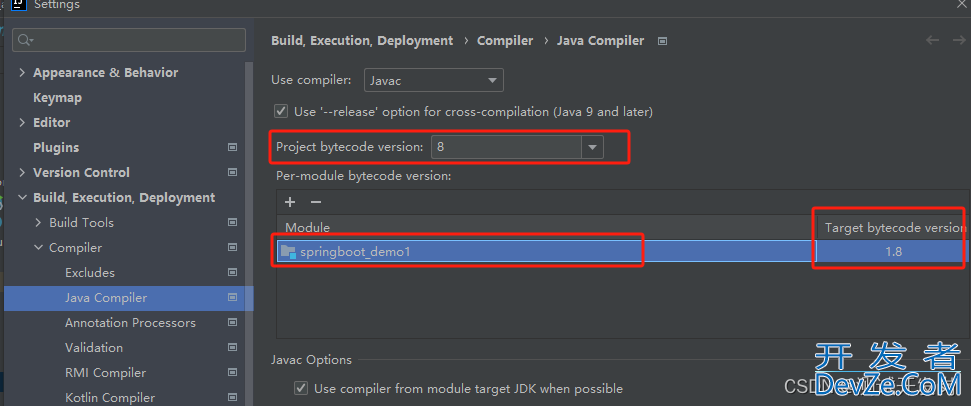971x406 pixels.
Task: Toggle Use compiler from module target JDK
Action: point(301,388)
